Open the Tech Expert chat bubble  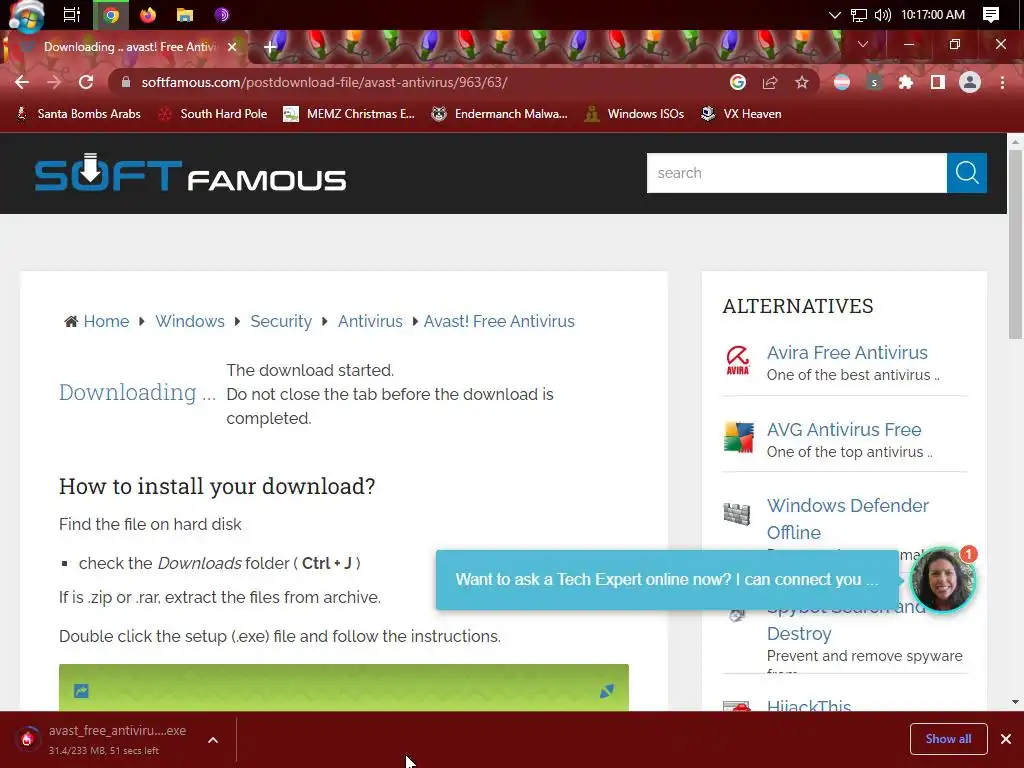pos(667,580)
